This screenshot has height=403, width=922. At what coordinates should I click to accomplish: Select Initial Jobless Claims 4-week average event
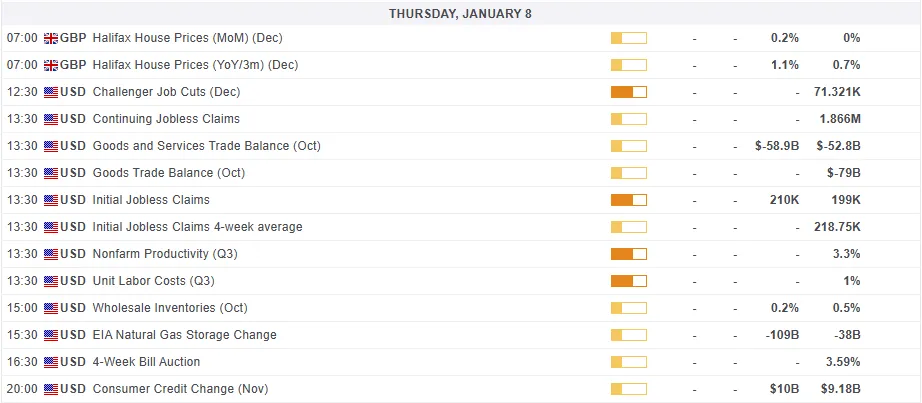[x=197, y=227]
